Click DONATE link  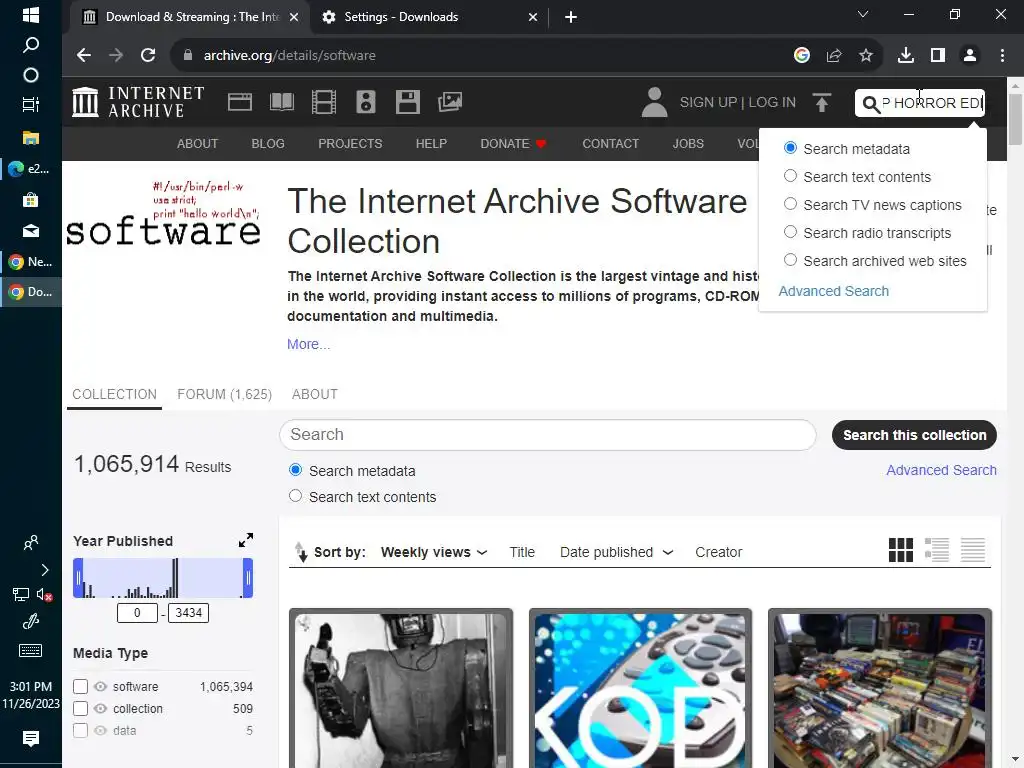(x=513, y=144)
